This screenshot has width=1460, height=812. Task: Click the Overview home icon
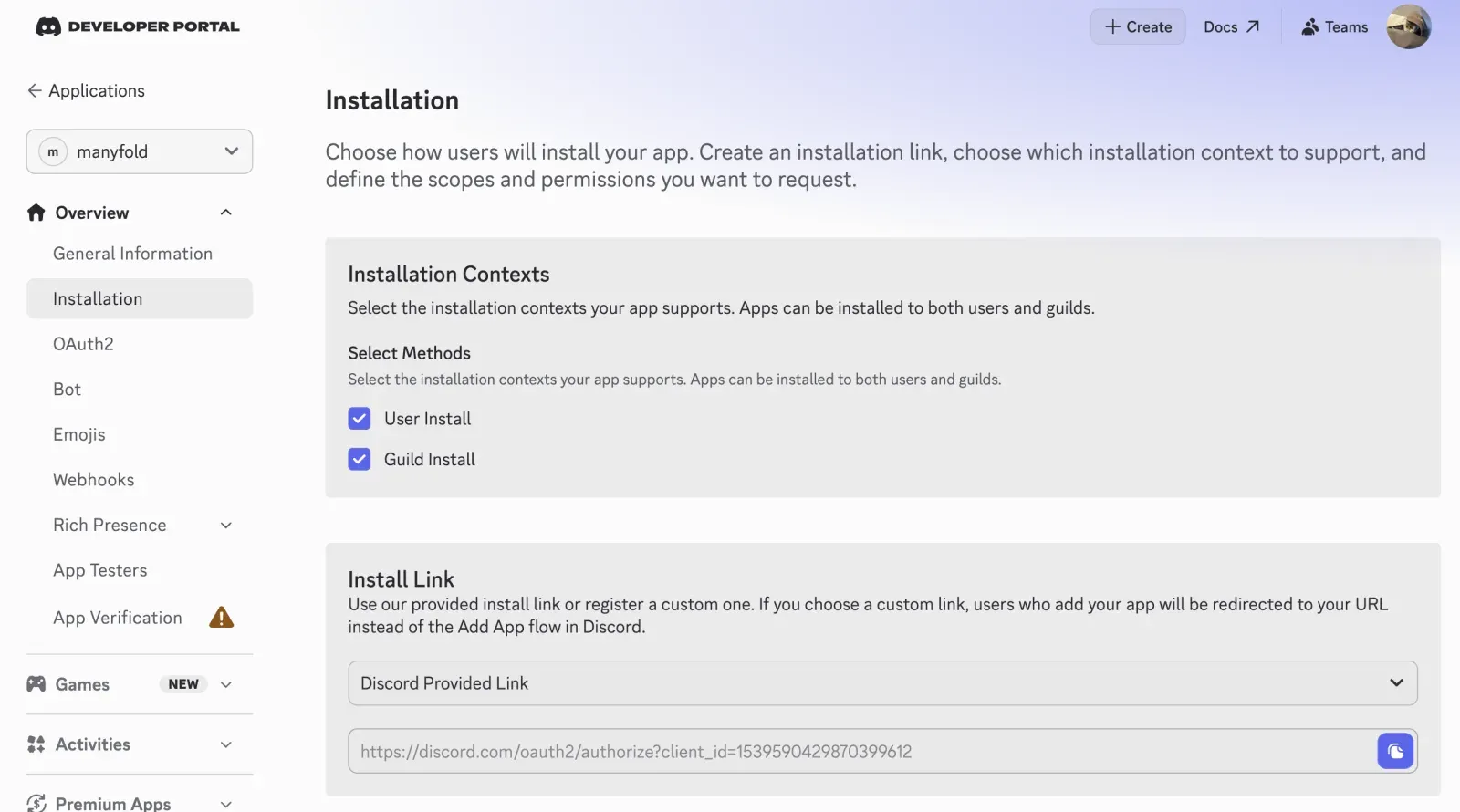pos(36,213)
